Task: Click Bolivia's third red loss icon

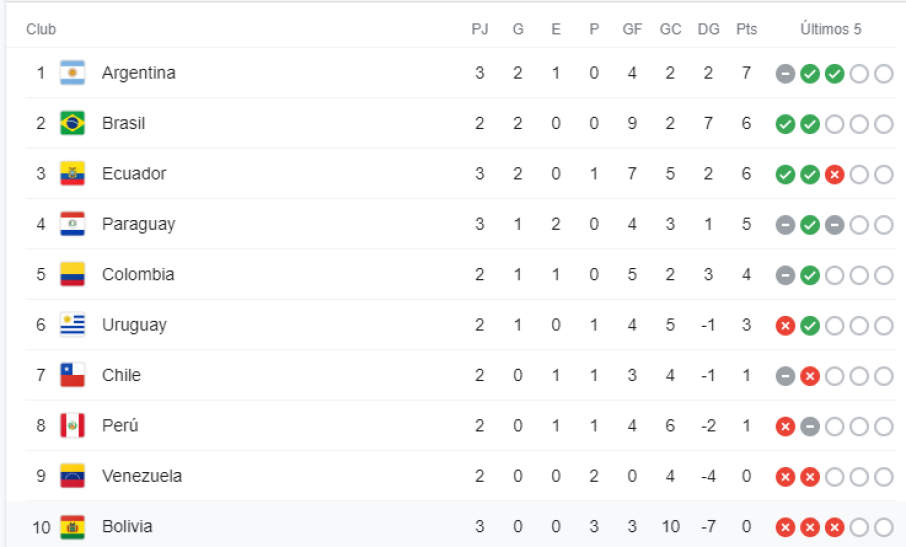Action: point(834,527)
